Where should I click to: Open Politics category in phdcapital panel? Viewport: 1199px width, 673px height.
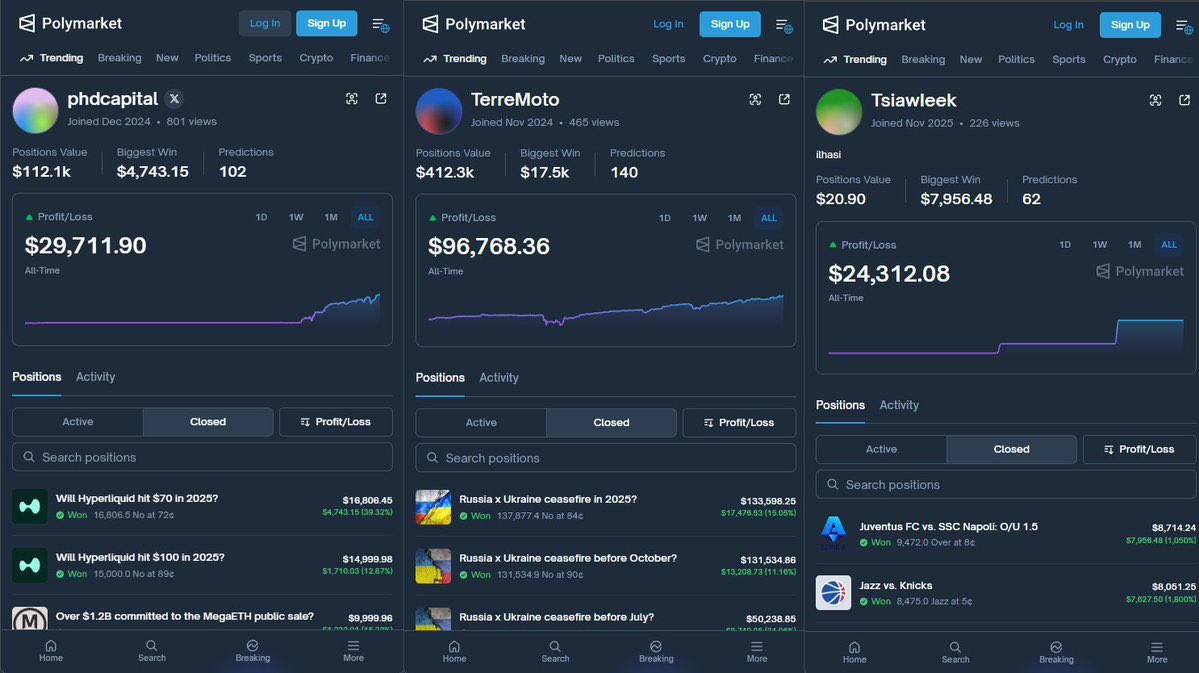point(213,58)
